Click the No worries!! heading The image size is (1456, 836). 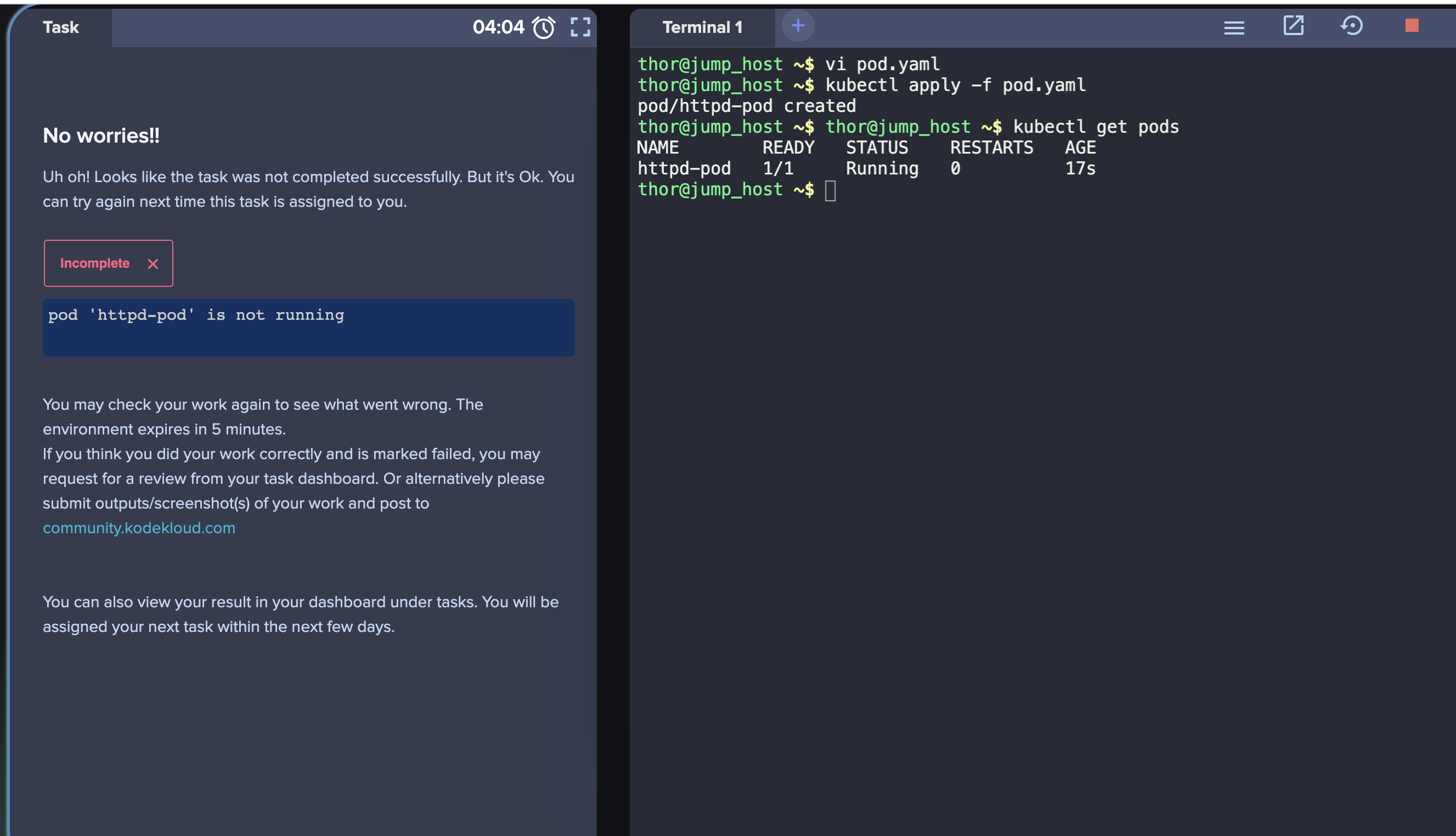coord(101,135)
